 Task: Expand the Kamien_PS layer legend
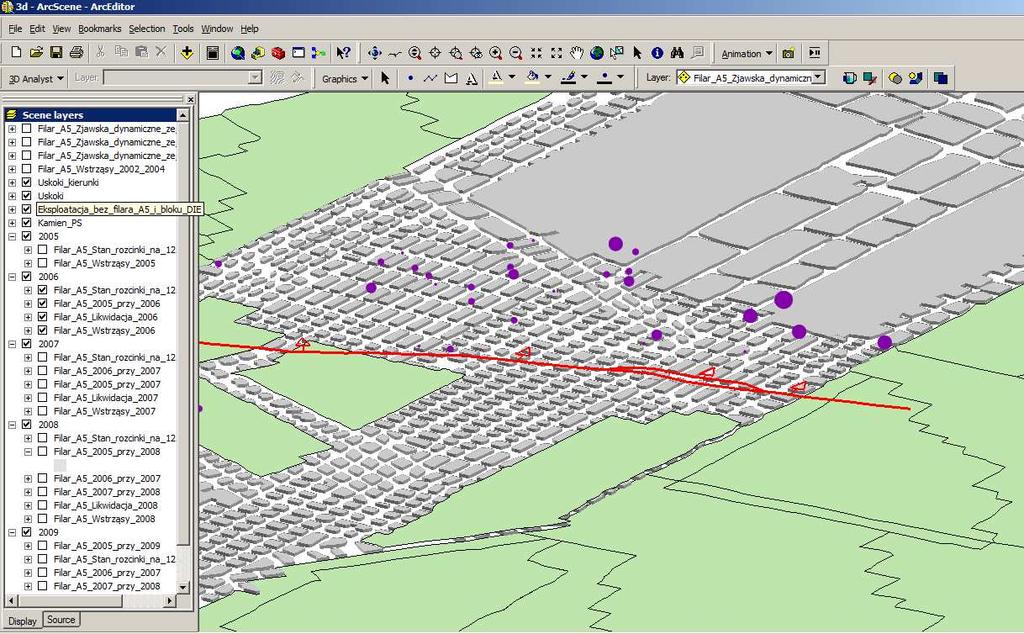(12, 223)
